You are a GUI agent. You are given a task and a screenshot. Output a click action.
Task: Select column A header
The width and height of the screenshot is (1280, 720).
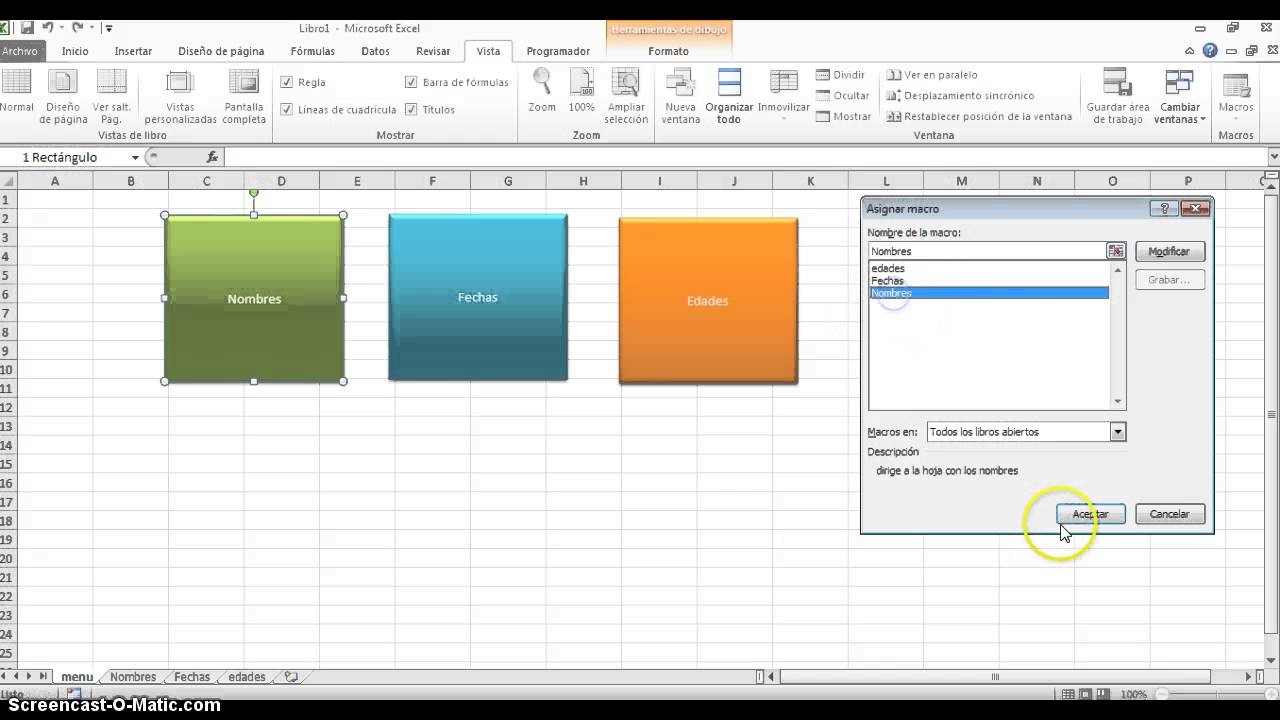pyautogui.click(x=55, y=181)
